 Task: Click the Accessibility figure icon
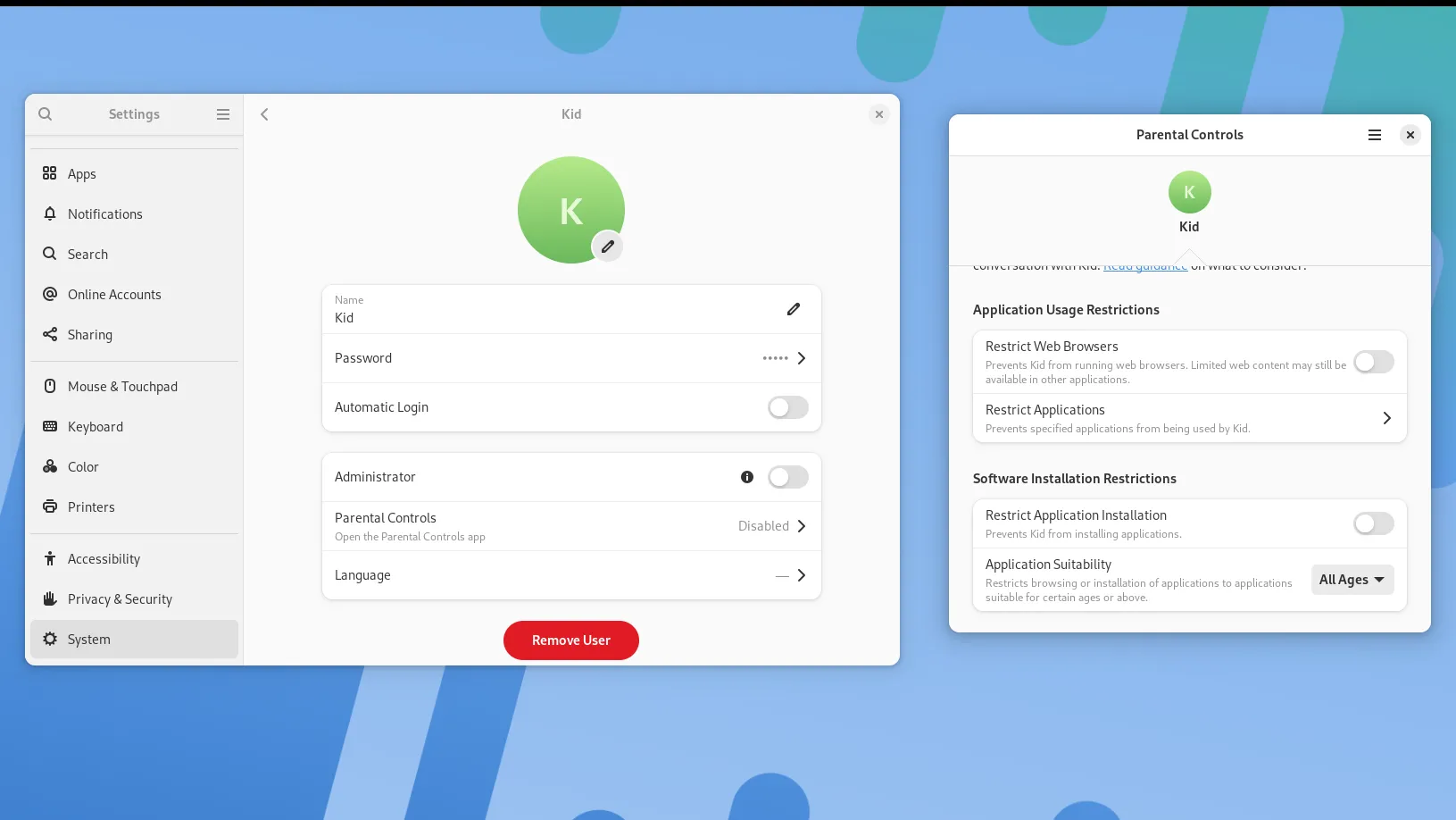click(x=50, y=558)
